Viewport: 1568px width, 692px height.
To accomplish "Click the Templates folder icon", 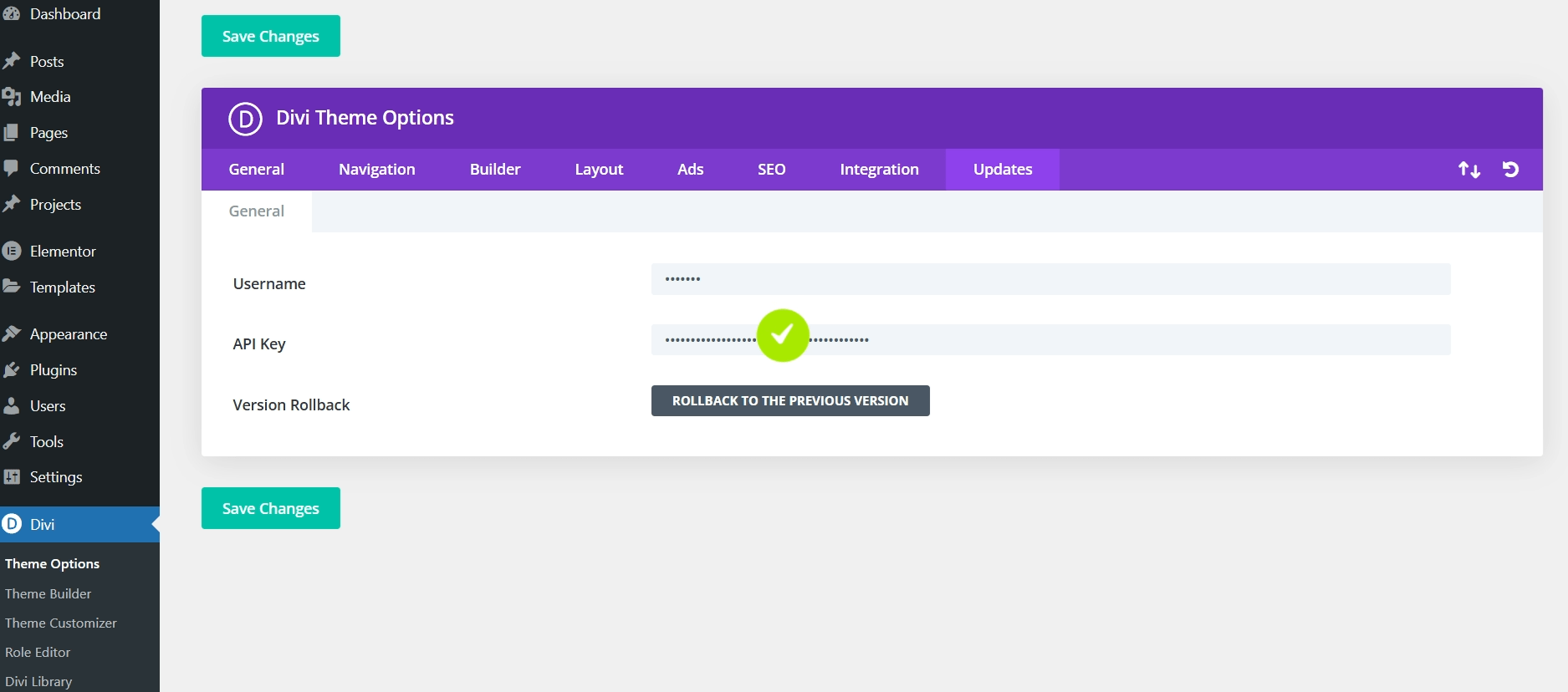I will pyautogui.click(x=12, y=287).
